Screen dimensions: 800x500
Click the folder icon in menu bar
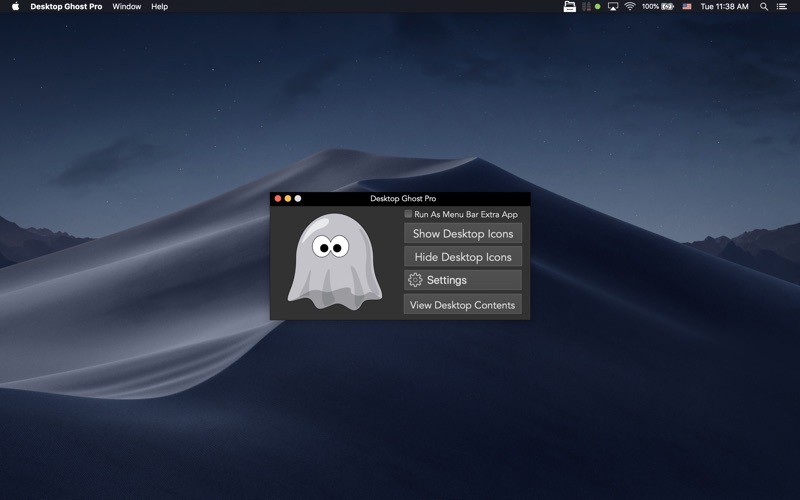point(570,7)
